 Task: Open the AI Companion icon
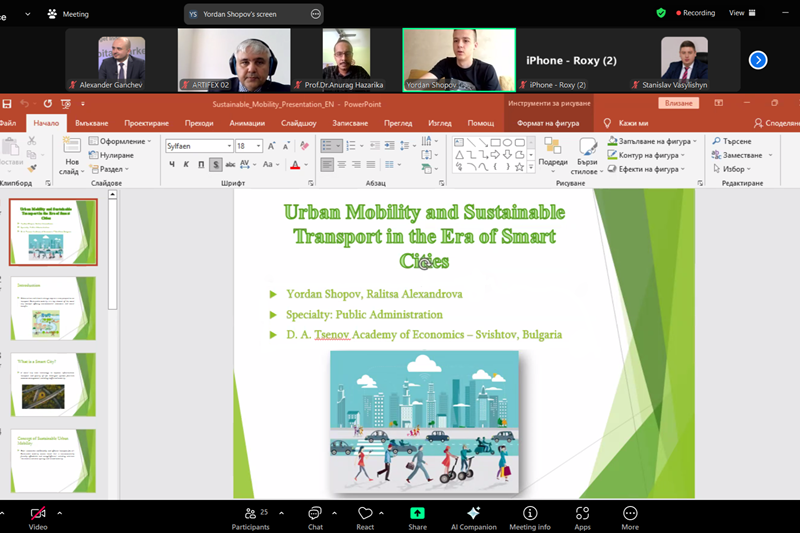pos(473,513)
